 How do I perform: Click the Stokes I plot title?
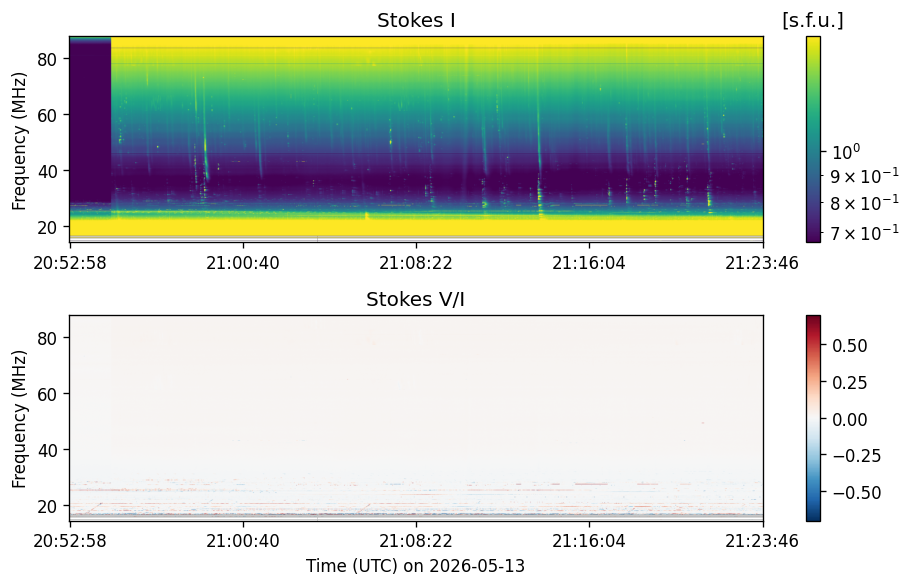416,20
